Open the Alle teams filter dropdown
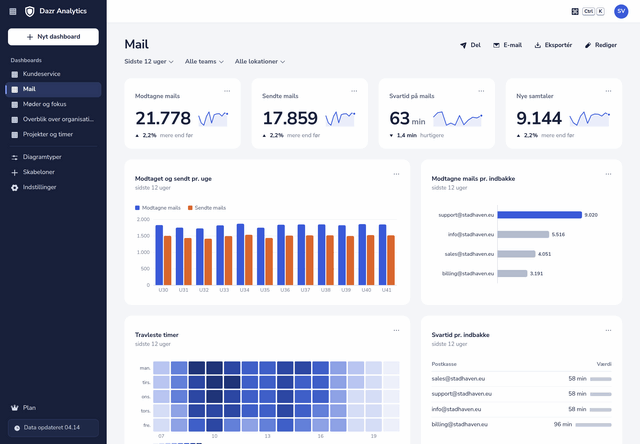 click(204, 62)
